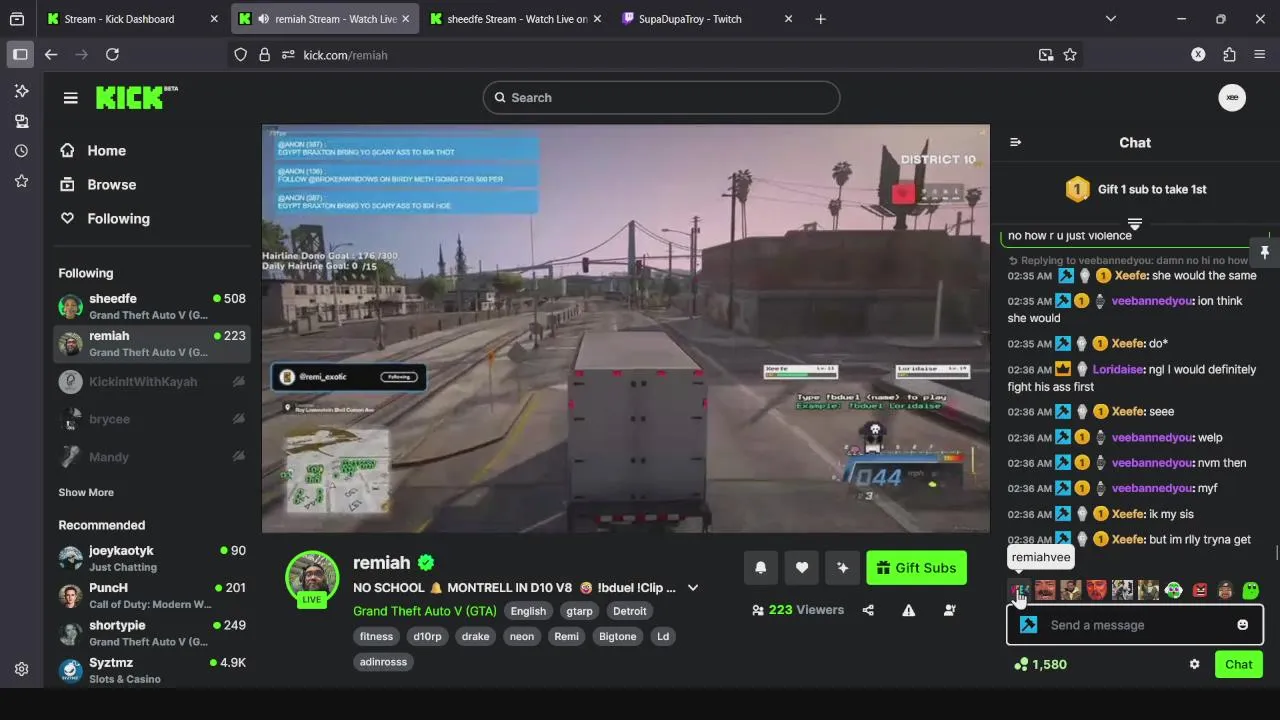The image size is (1280, 720).
Task: Open the extensions puzzle icon
Action: pyautogui.click(x=1229, y=55)
